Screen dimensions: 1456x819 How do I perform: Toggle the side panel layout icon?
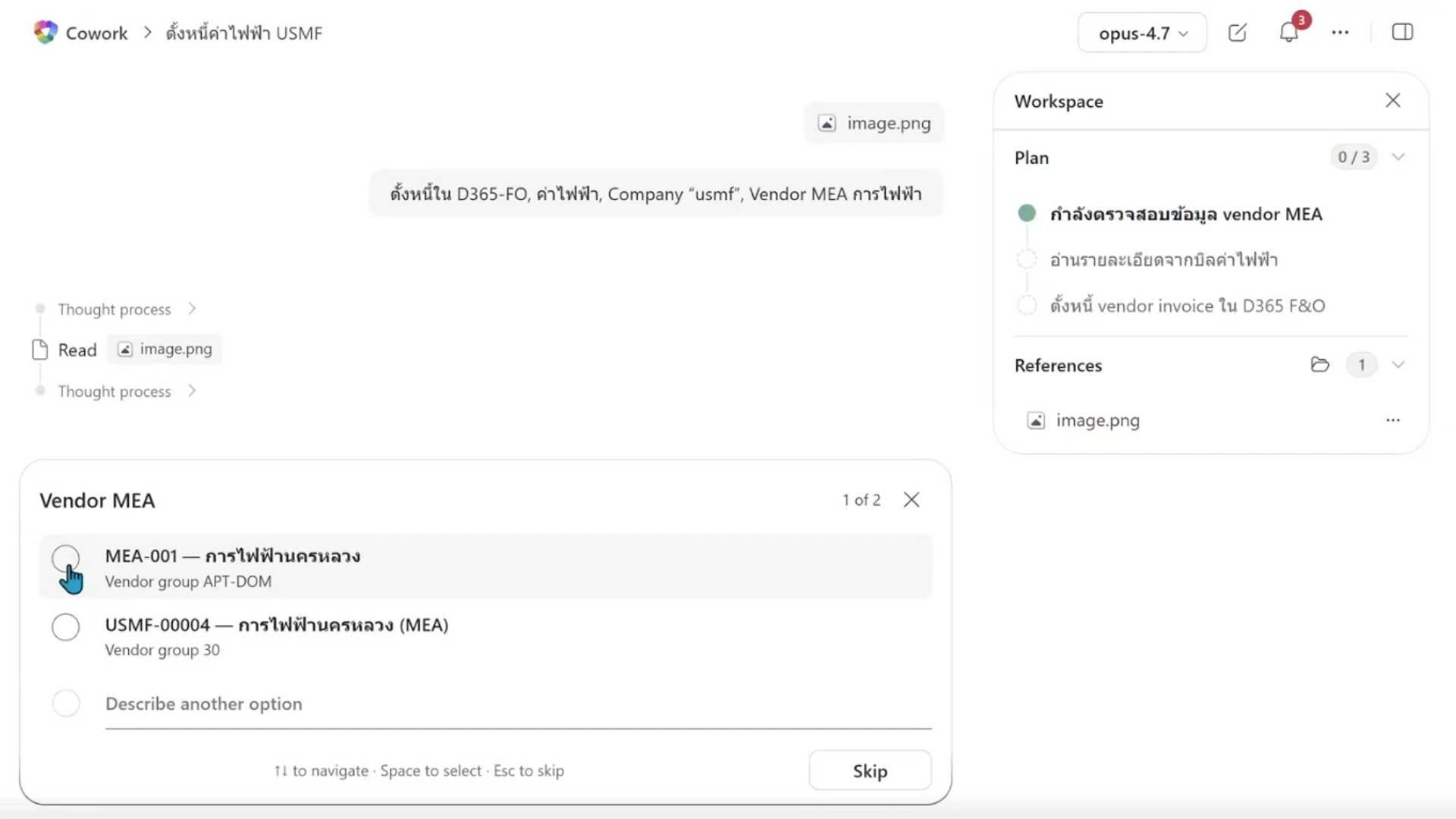tap(1402, 32)
